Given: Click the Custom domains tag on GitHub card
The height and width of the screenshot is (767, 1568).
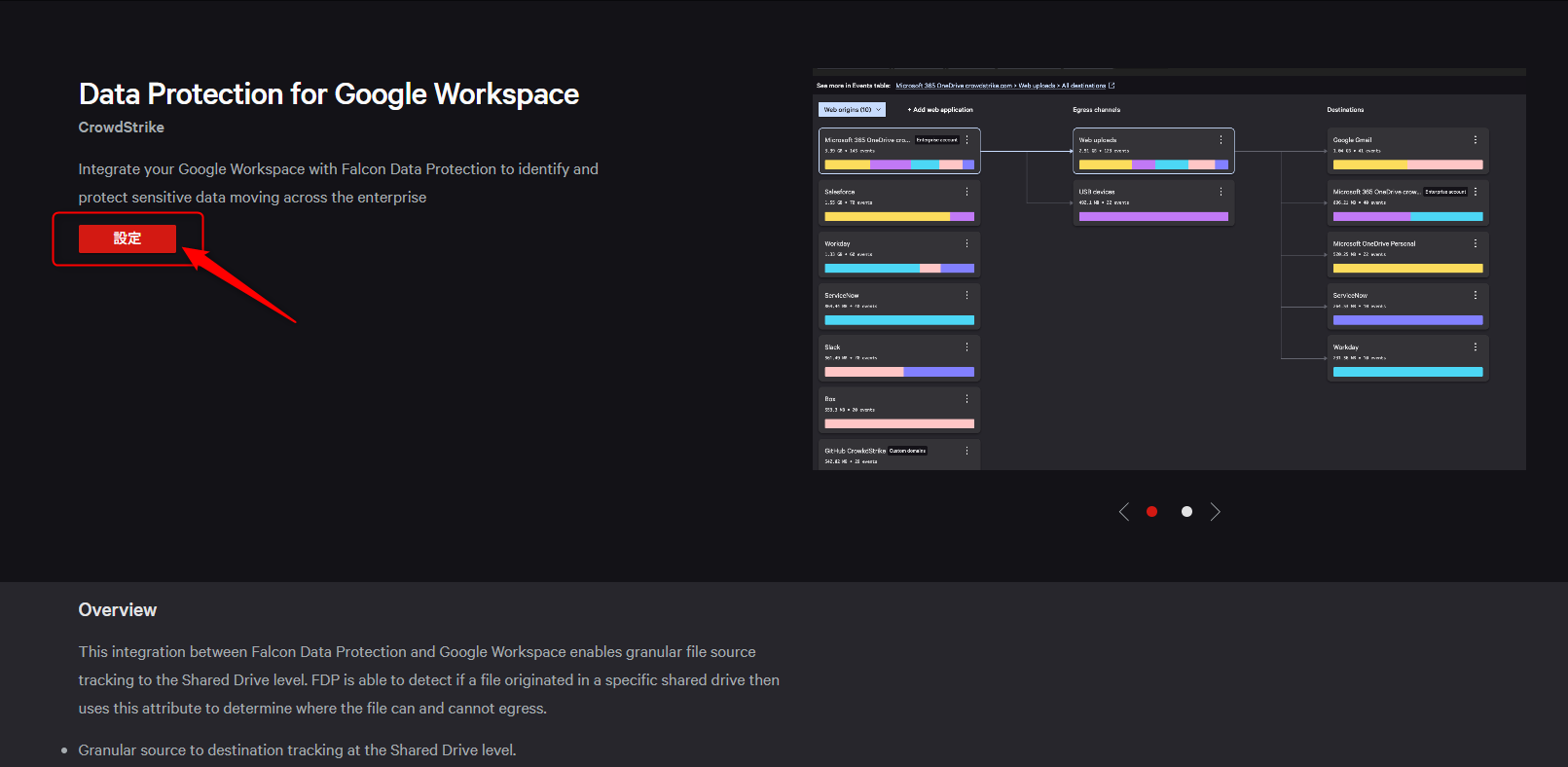Looking at the screenshot, I should tap(908, 451).
